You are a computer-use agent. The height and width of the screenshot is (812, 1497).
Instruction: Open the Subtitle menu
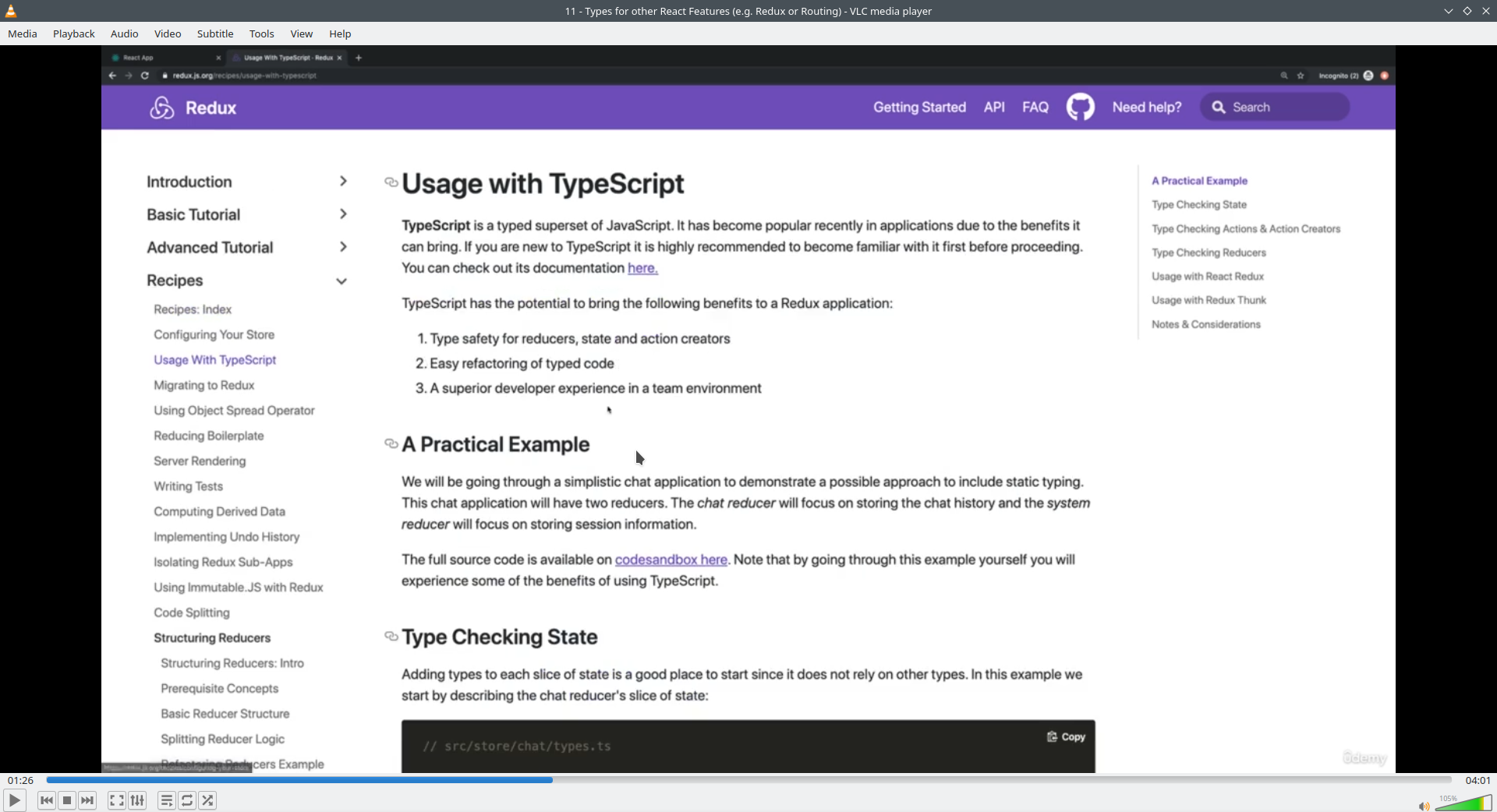(215, 34)
